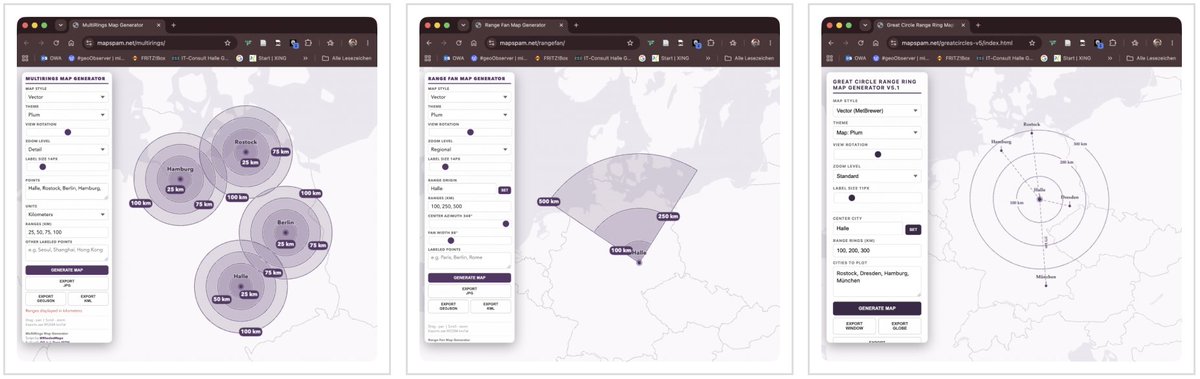Go forward in the Range Fan browser window
Screen dimensions: 1200x379
pos(444,43)
